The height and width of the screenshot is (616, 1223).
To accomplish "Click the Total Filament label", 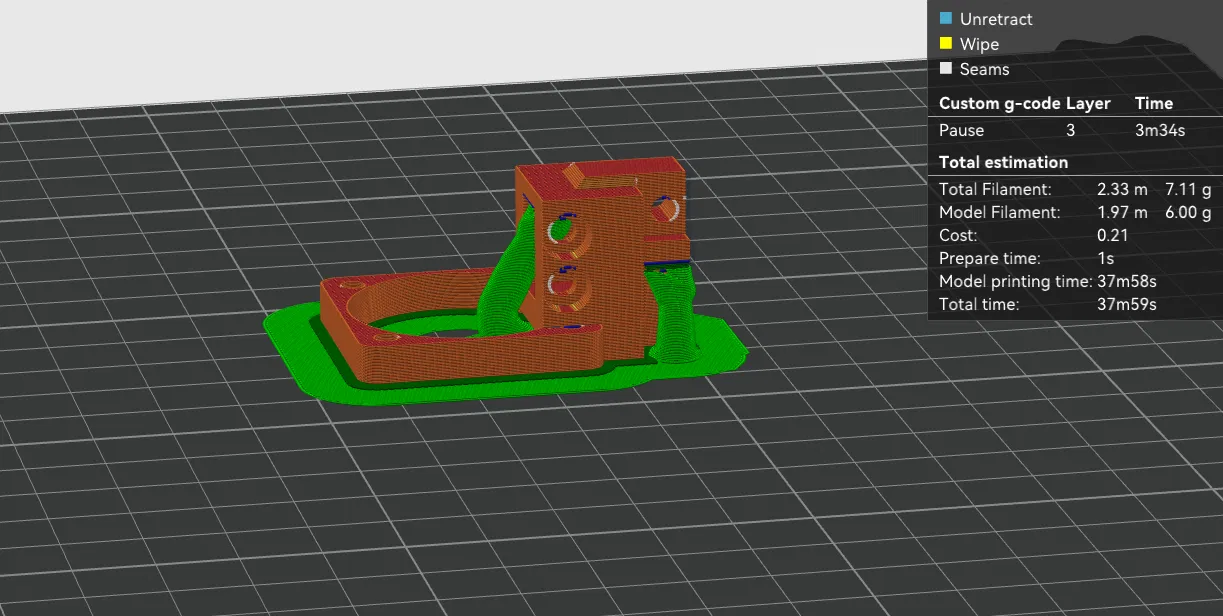I will [995, 189].
